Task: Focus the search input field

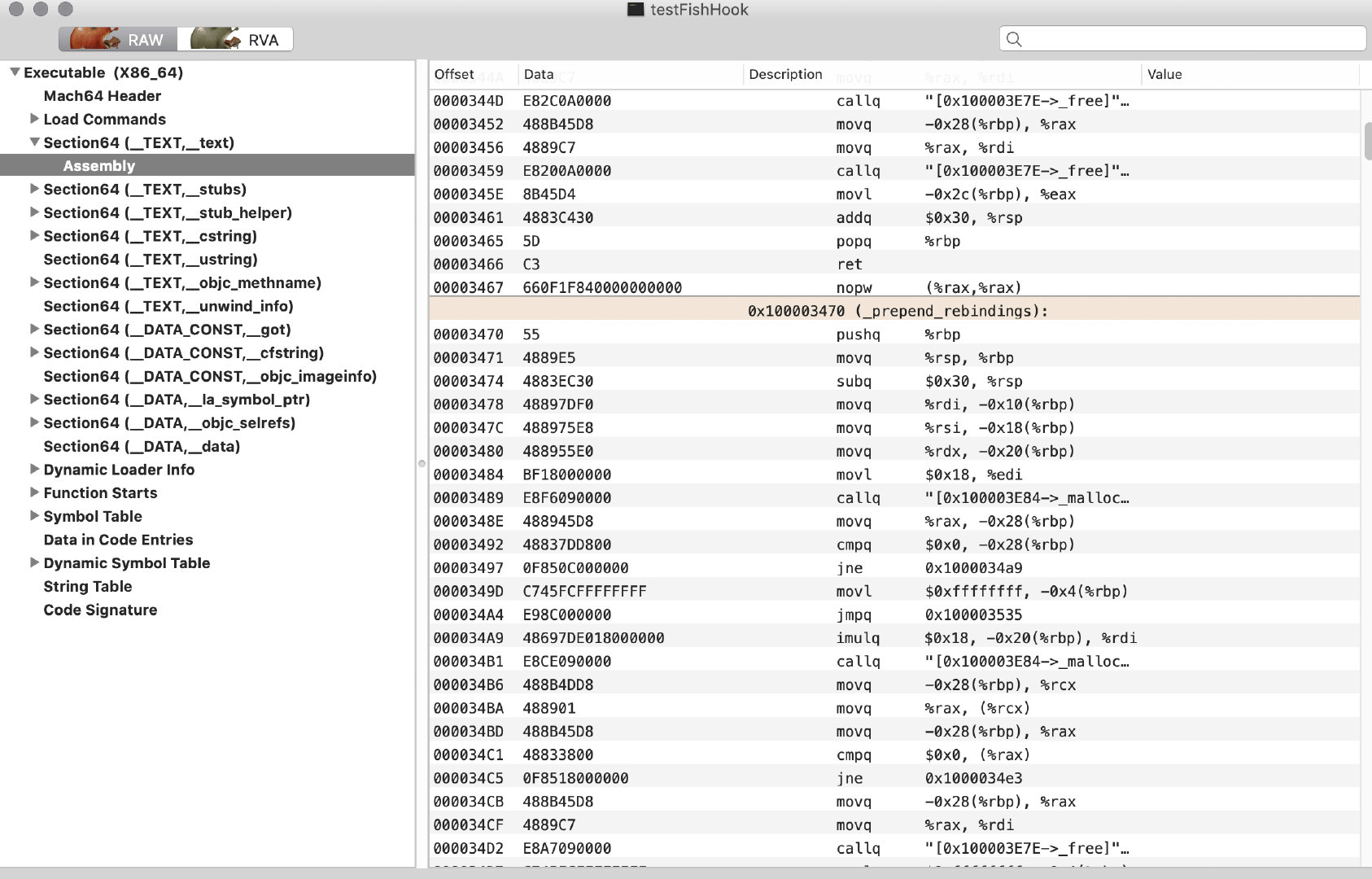Action: [1182, 39]
